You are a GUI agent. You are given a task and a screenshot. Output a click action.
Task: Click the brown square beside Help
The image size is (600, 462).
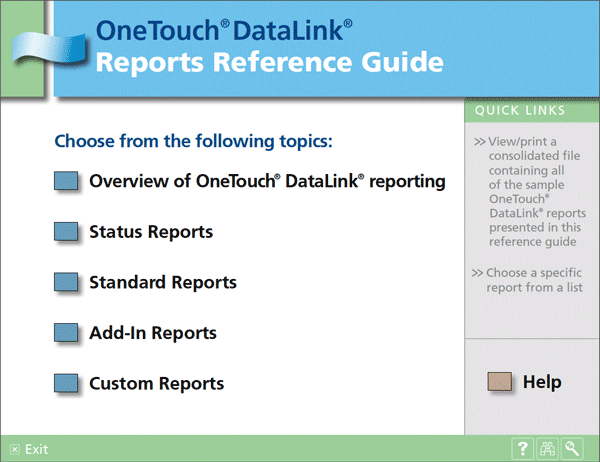[x=500, y=382]
